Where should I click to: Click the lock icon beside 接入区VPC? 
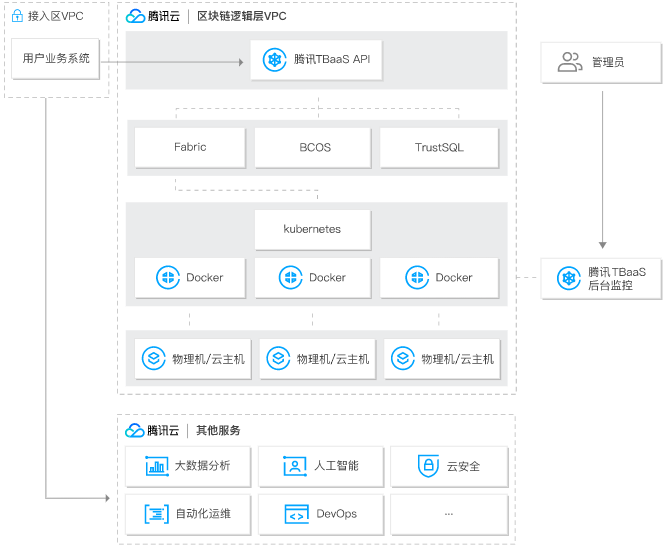pos(17,16)
